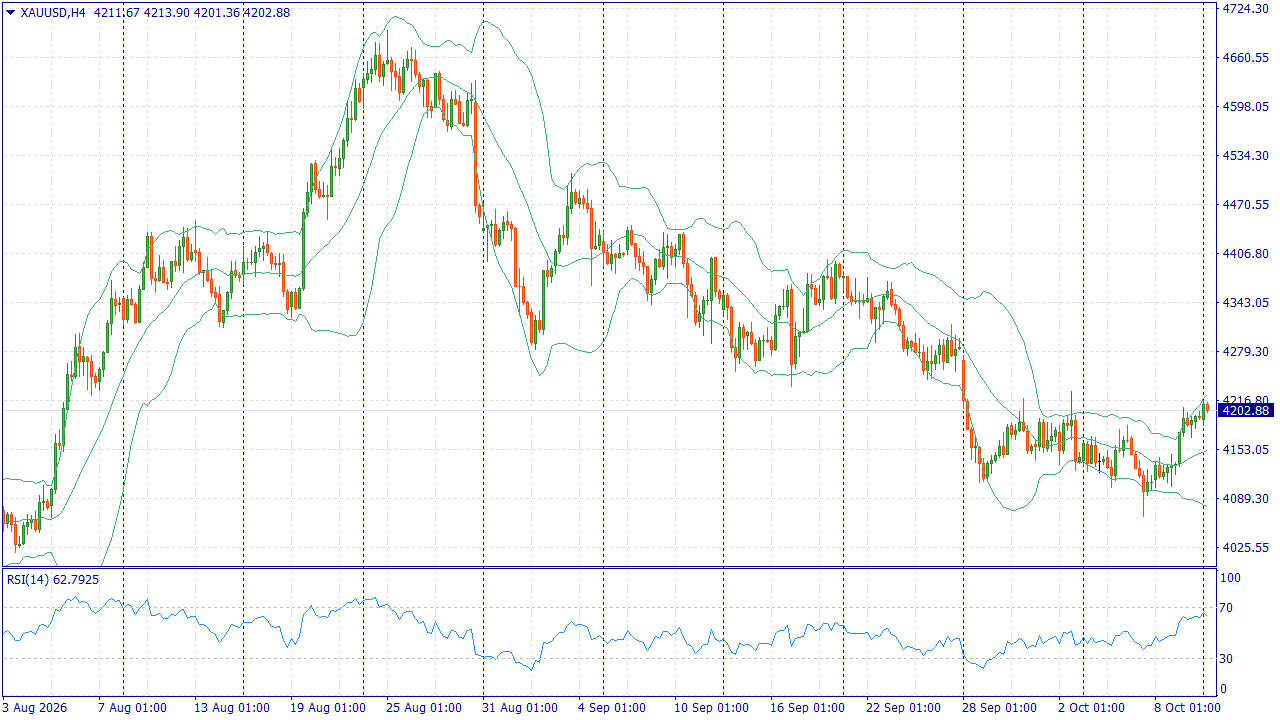Viewport: 1280px width, 720px height.
Task: Click the 16 Sep 01:00 time label
Action: [806, 708]
